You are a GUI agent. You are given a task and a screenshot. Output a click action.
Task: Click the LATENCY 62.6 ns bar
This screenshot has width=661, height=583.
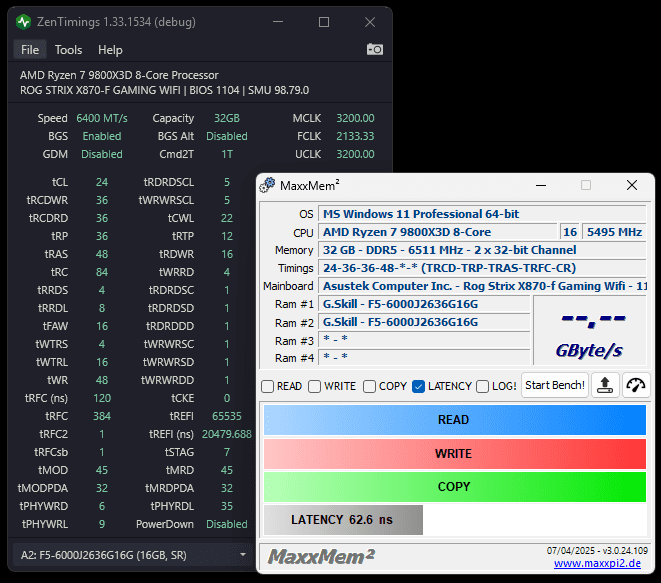[343, 520]
